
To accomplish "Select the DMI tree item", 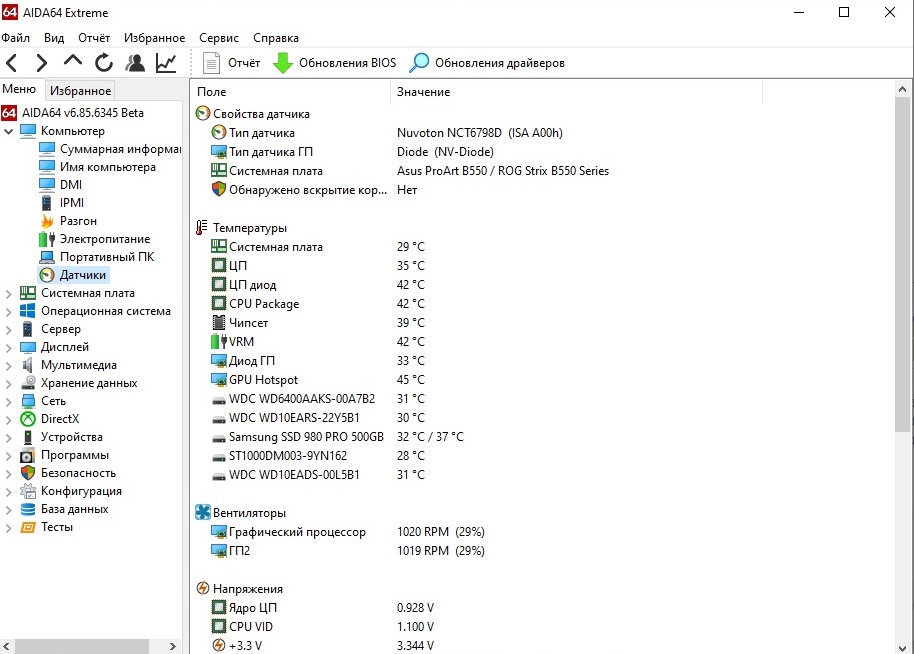I will coord(61,185).
